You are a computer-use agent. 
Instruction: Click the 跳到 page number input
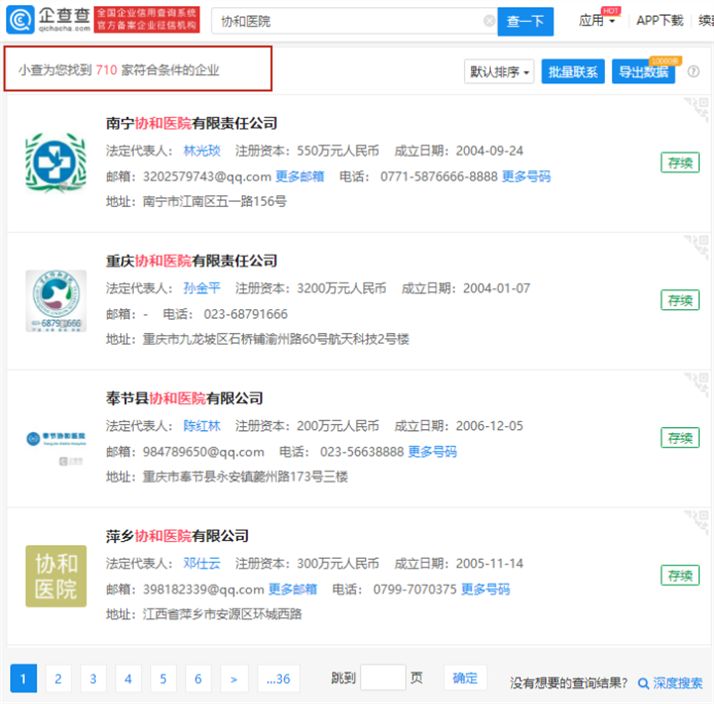(x=383, y=678)
